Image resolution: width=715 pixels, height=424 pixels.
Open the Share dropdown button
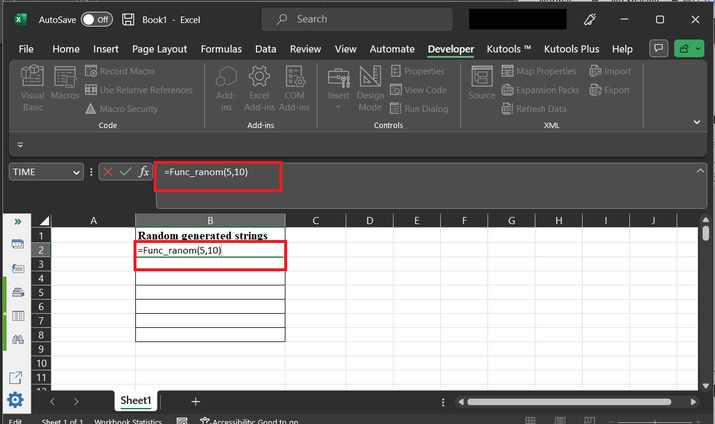tap(689, 48)
